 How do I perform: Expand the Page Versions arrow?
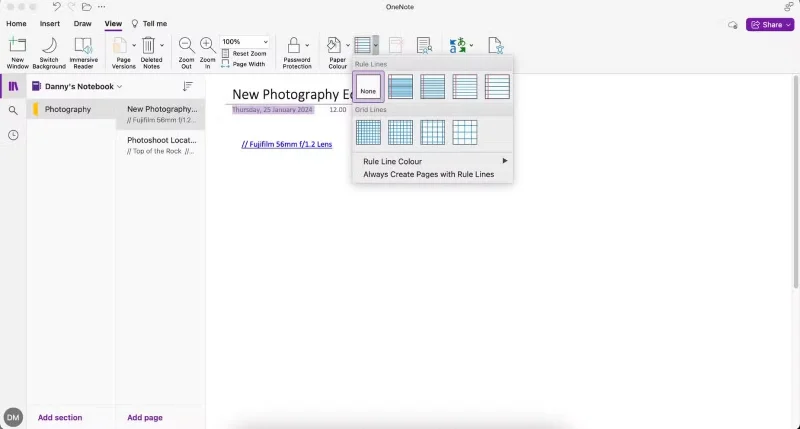tap(134, 45)
